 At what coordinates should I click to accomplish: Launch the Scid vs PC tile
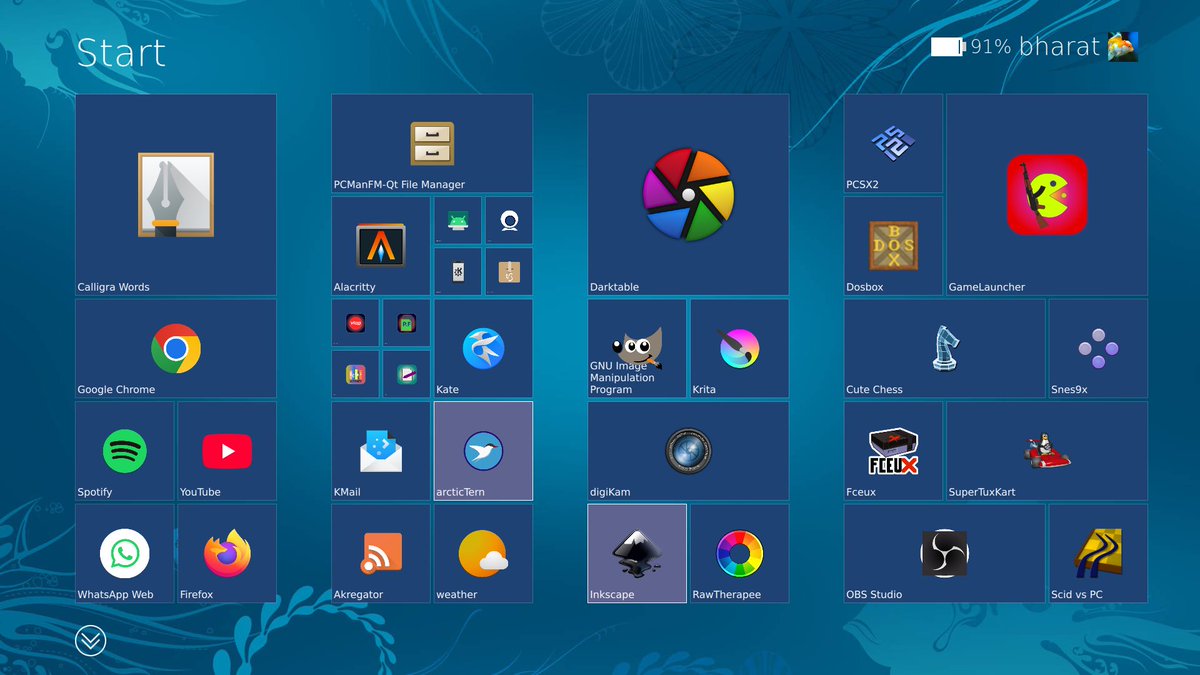pyautogui.click(x=1098, y=553)
